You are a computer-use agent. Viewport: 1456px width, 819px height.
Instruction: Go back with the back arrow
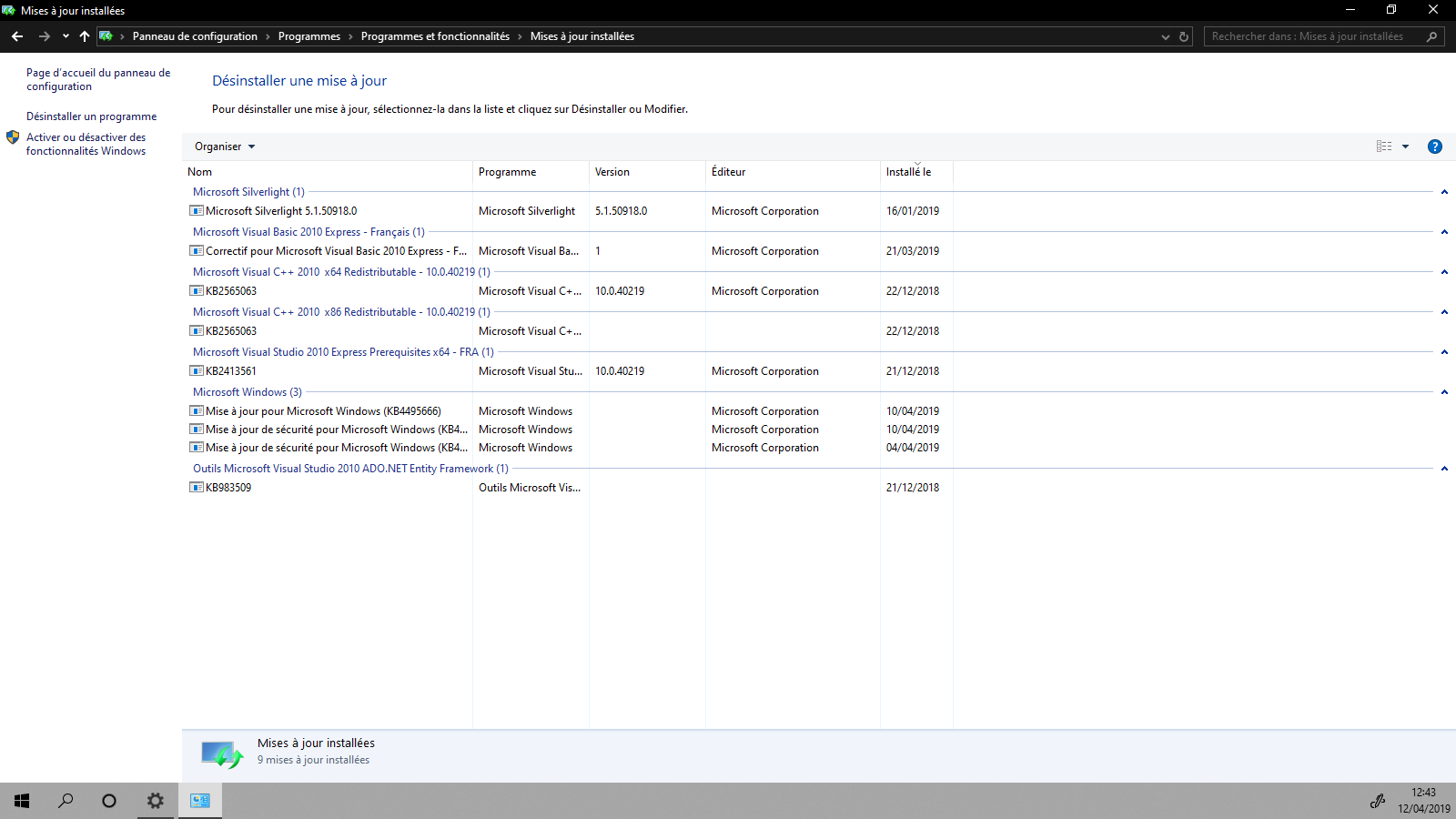[17, 36]
